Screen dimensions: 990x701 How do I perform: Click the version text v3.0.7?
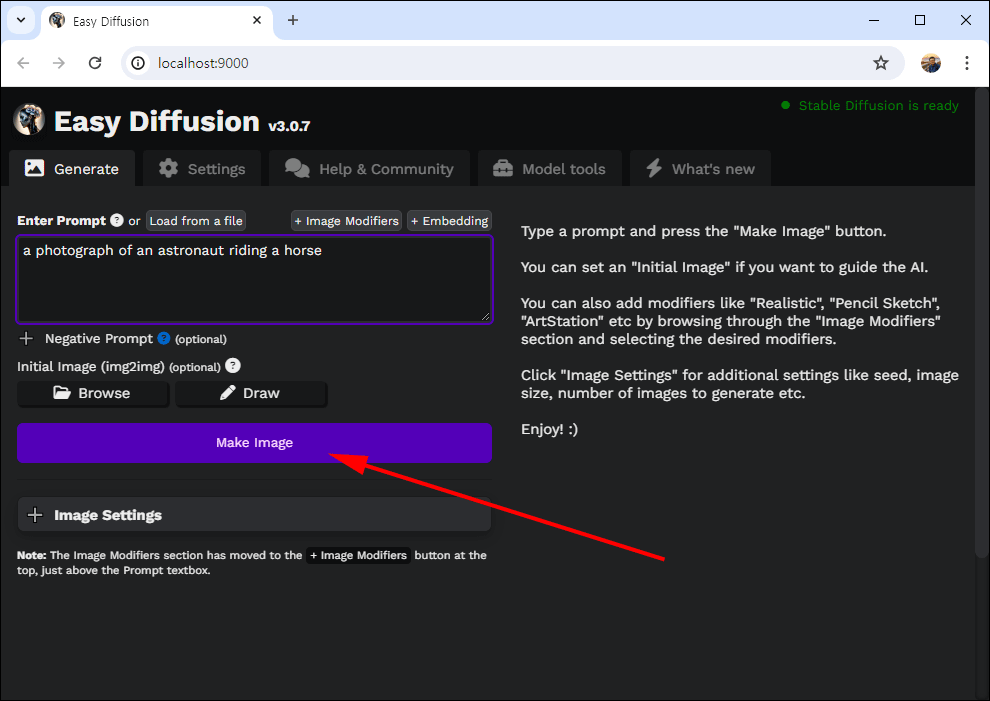point(289,126)
